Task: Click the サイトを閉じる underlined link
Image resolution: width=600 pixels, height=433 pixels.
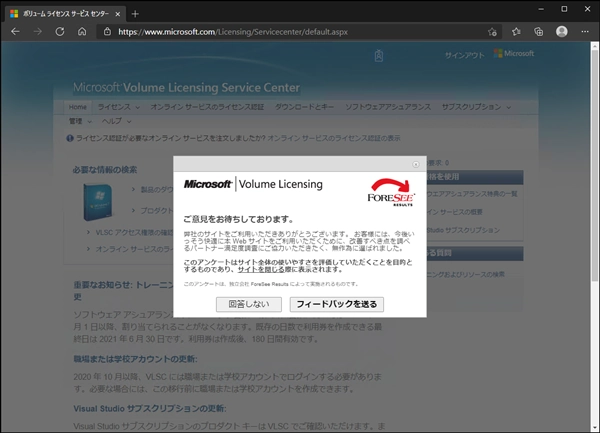Action: (261, 270)
